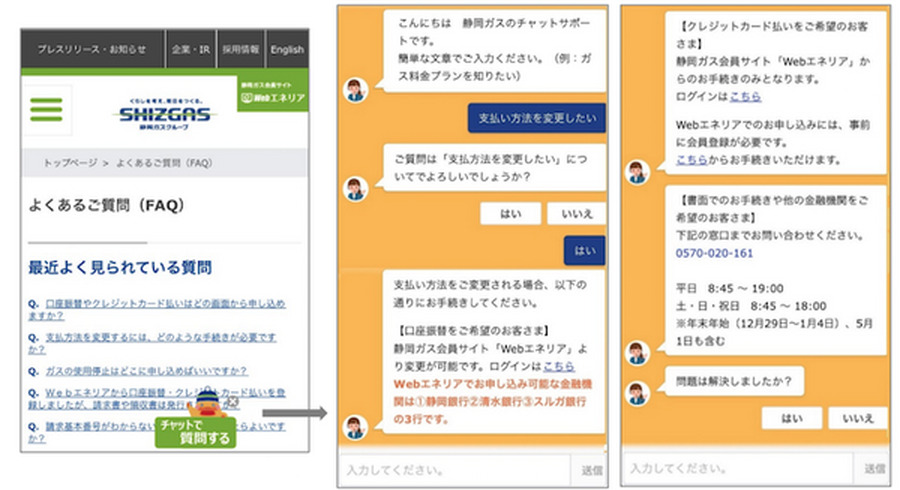900x490 pixels.
Task: Click the operator avatar beside the greeting message
Action: point(354,89)
